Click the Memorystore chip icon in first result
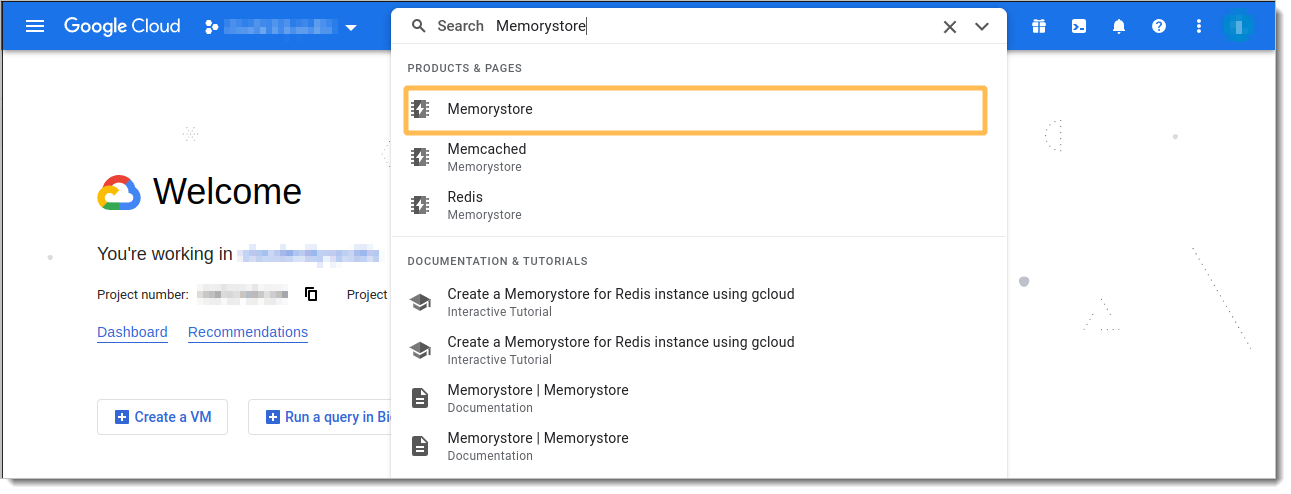Screen dimensions: 1291x494 click(x=421, y=109)
